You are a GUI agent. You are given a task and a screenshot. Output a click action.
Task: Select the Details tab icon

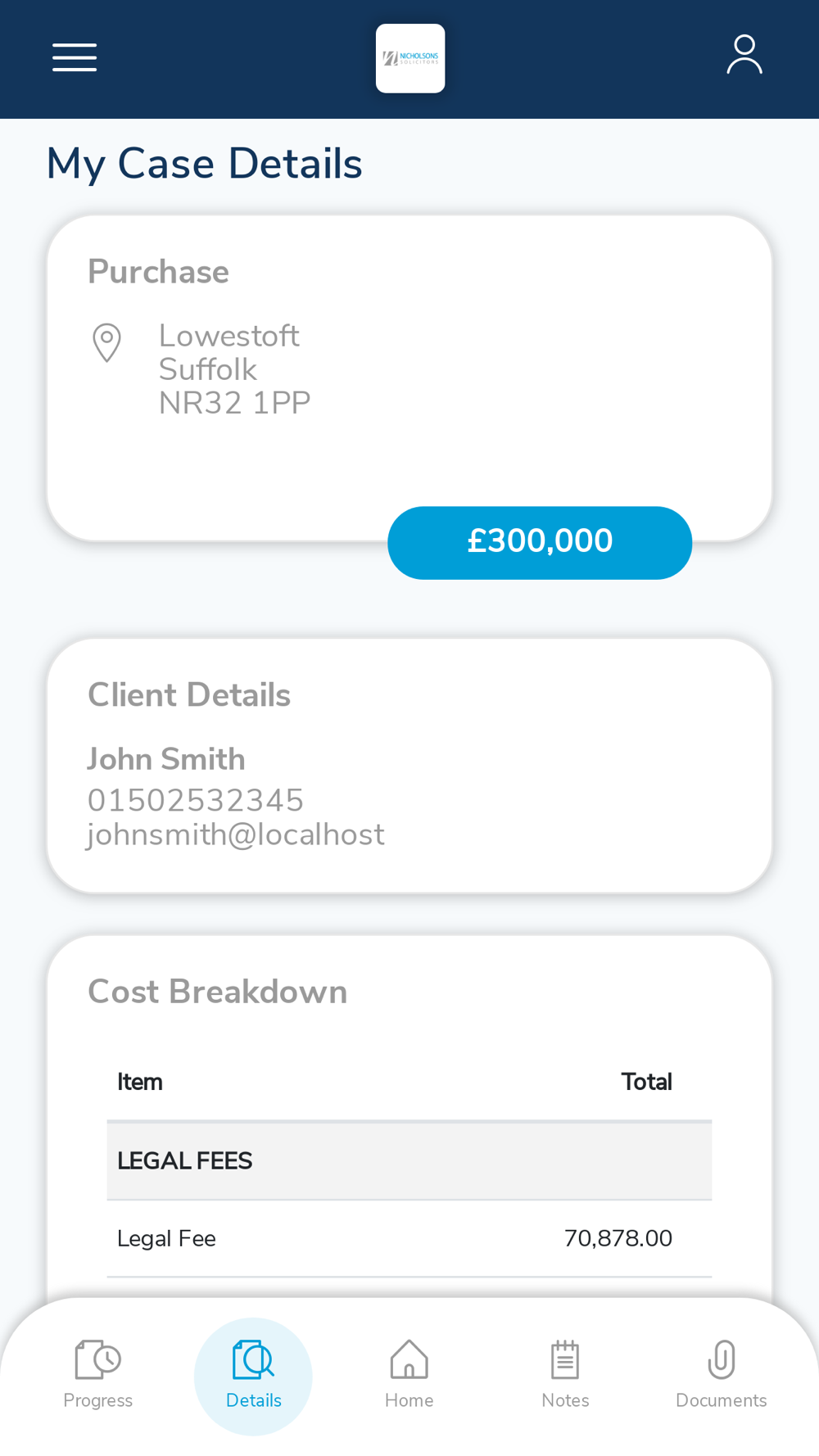pyautogui.click(x=253, y=1360)
